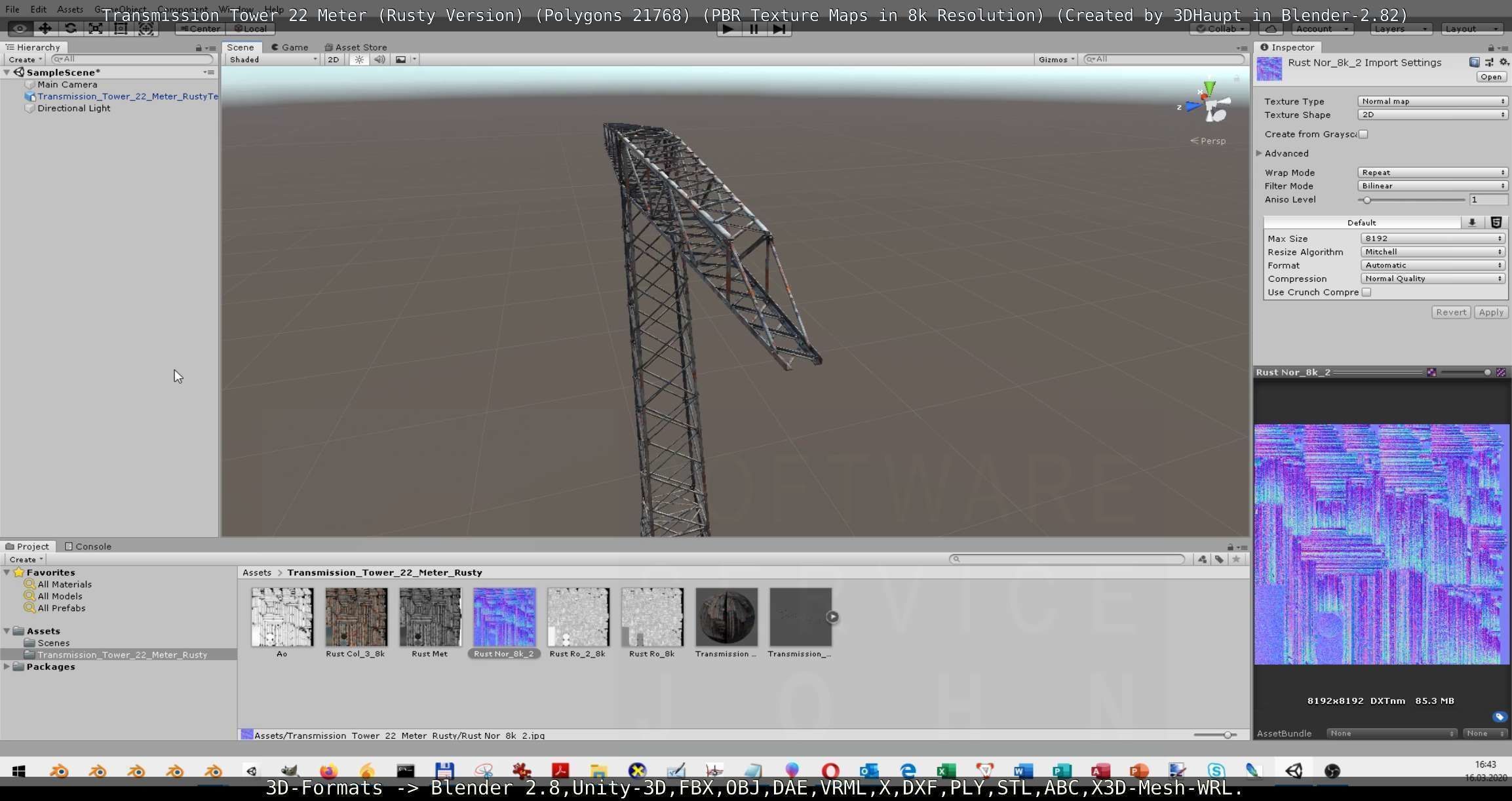1512x801 pixels.
Task: Switch to the Console tab
Action: pos(88,546)
